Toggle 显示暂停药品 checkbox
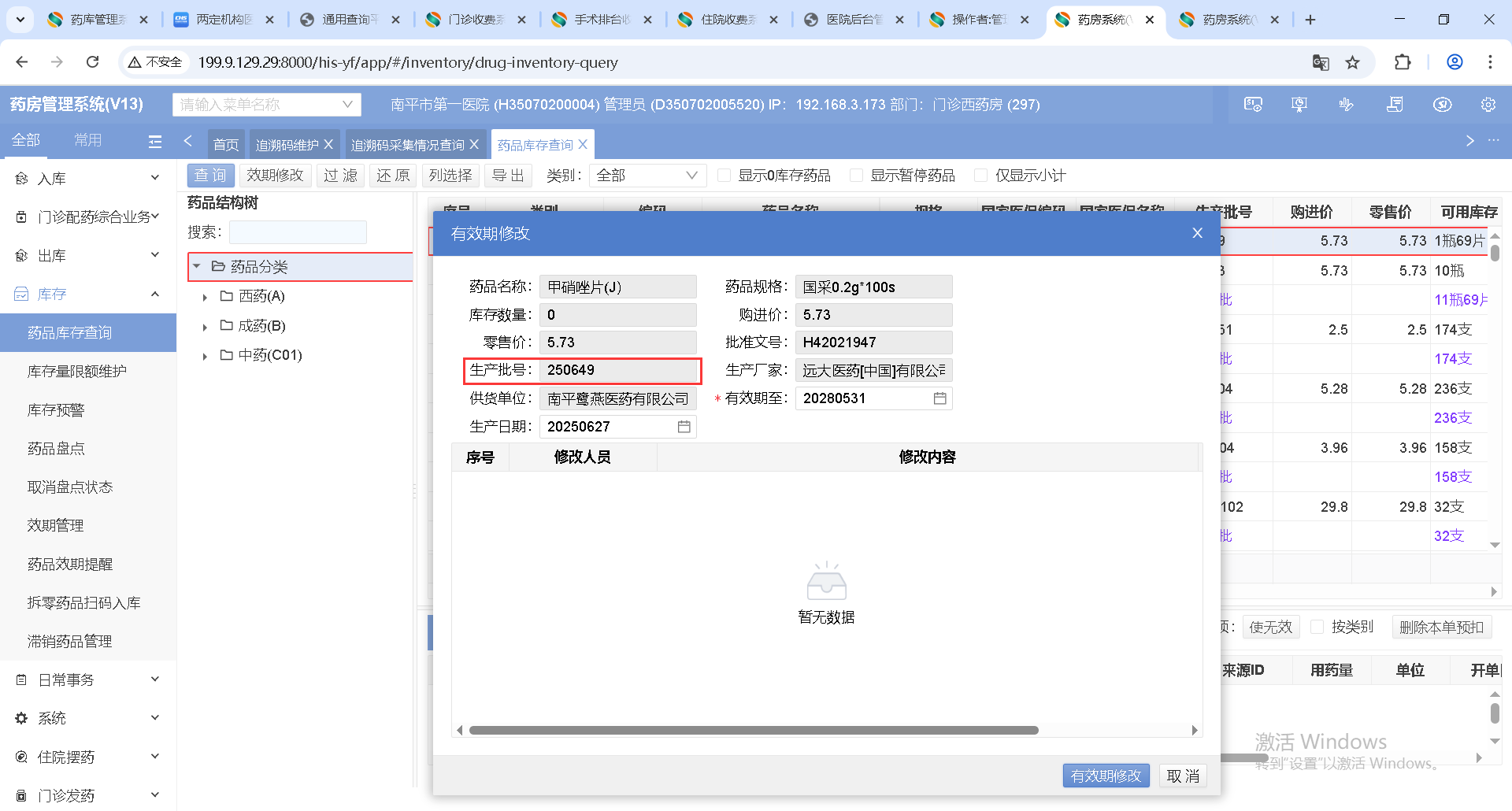Viewport: 1512px width, 811px height. click(856, 176)
